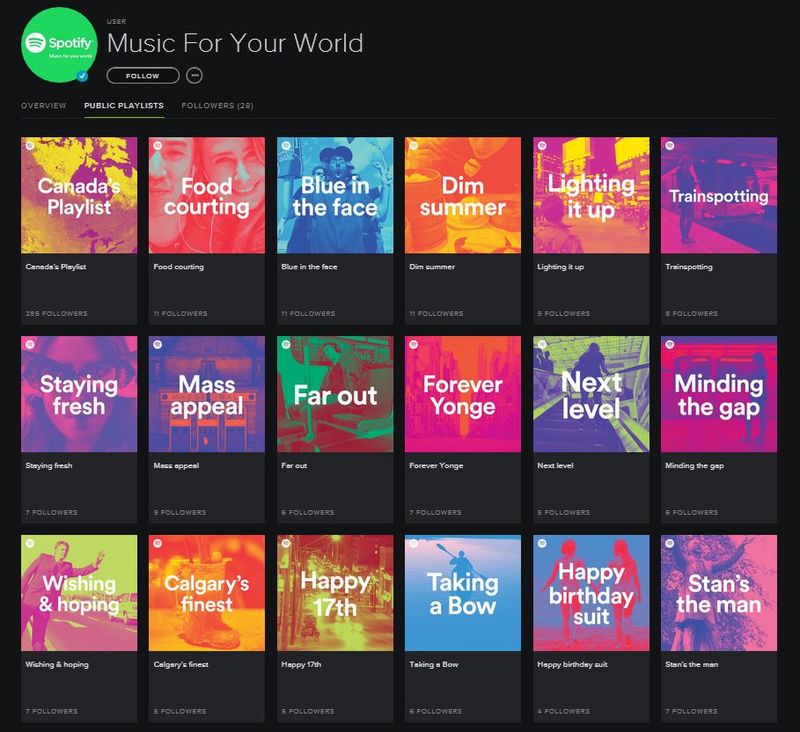Click the verified checkmark badge on avatar
Screen dimensions: 800x732
coord(82,76)
